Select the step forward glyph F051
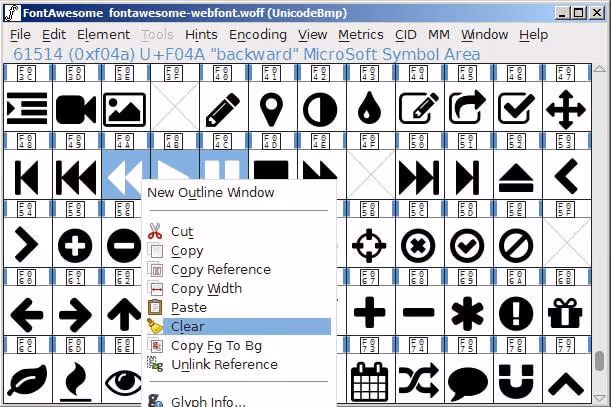Image resolution: width=611 pixels, height=407 pixels. coord(467,178)
